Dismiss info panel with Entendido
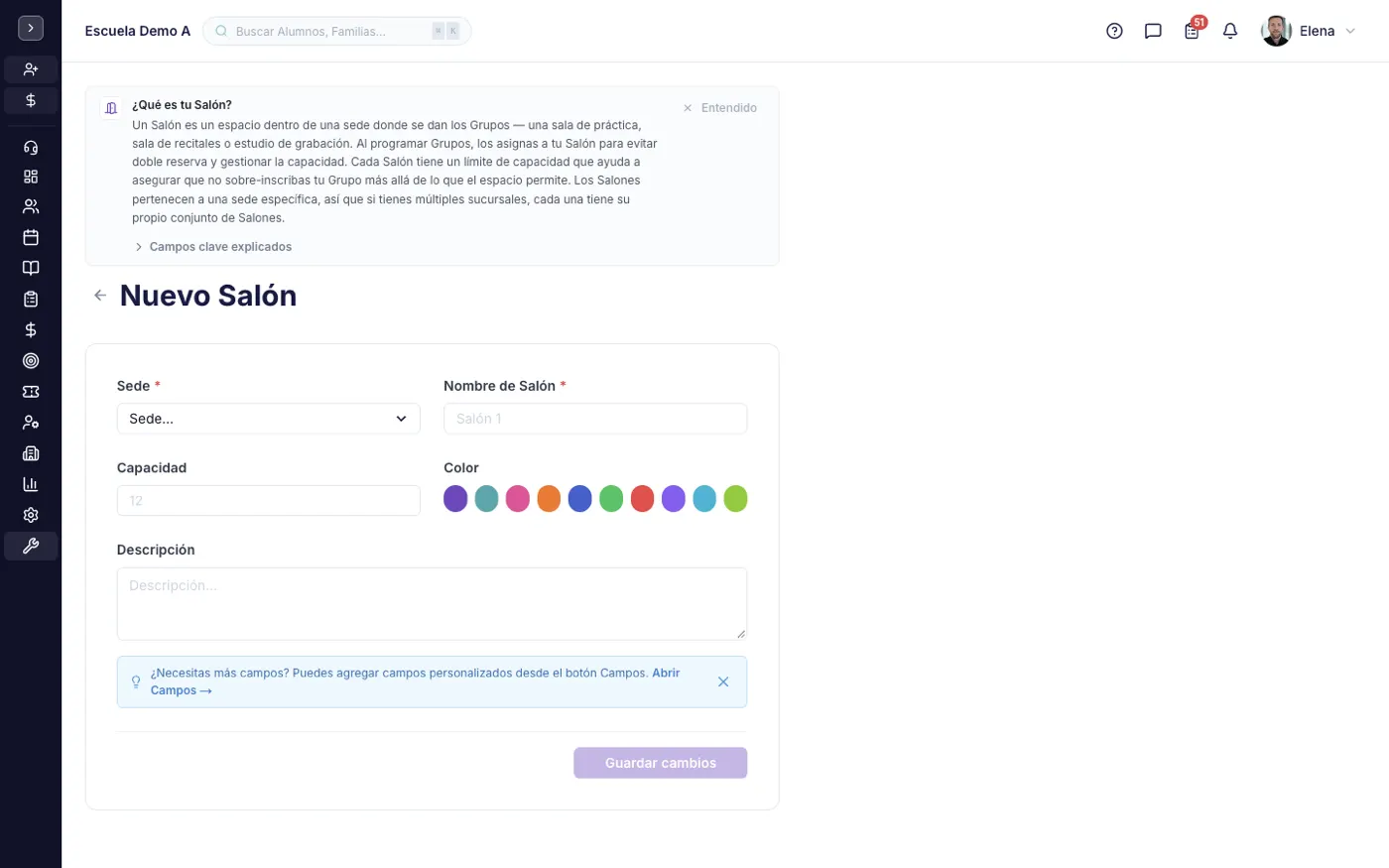This screenshot has height=868, width=1389. [x=719, y=108]
